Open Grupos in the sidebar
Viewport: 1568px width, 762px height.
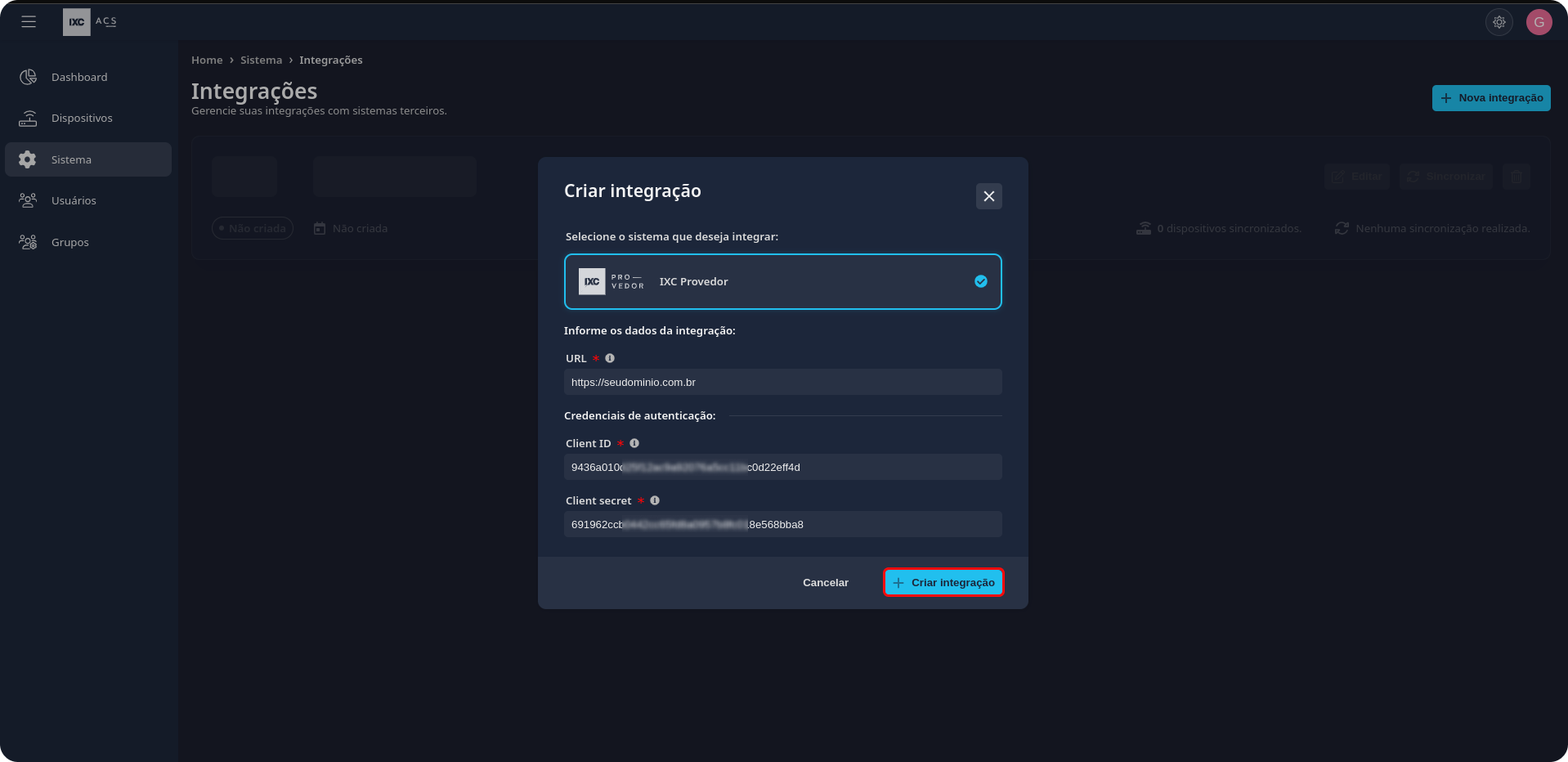tap(88, 242)
